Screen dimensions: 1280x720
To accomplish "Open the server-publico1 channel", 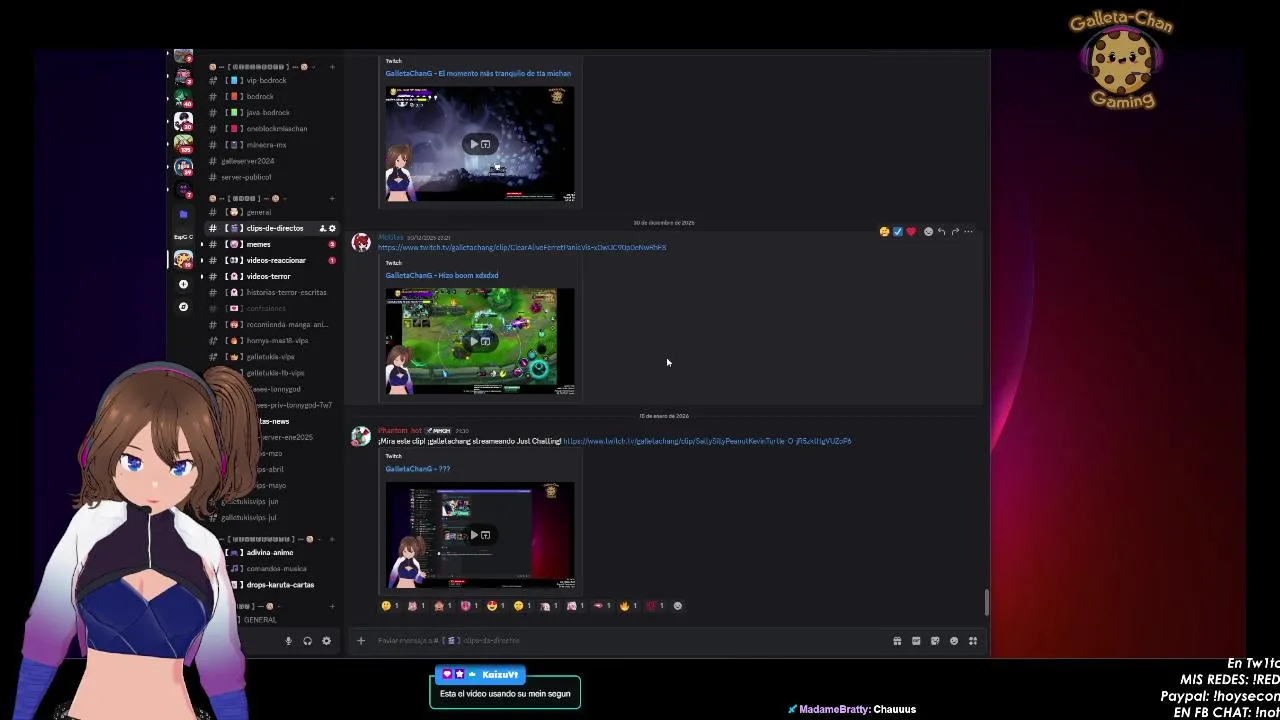I will click(270, 177).
